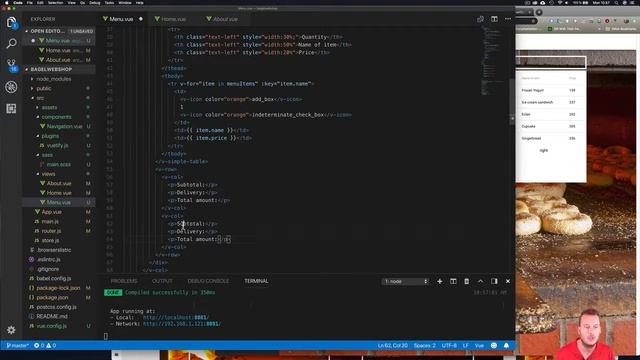This screenshot has width=640, height=360.
Task: Change language mode via Vue
Action: tap(479, 346)
